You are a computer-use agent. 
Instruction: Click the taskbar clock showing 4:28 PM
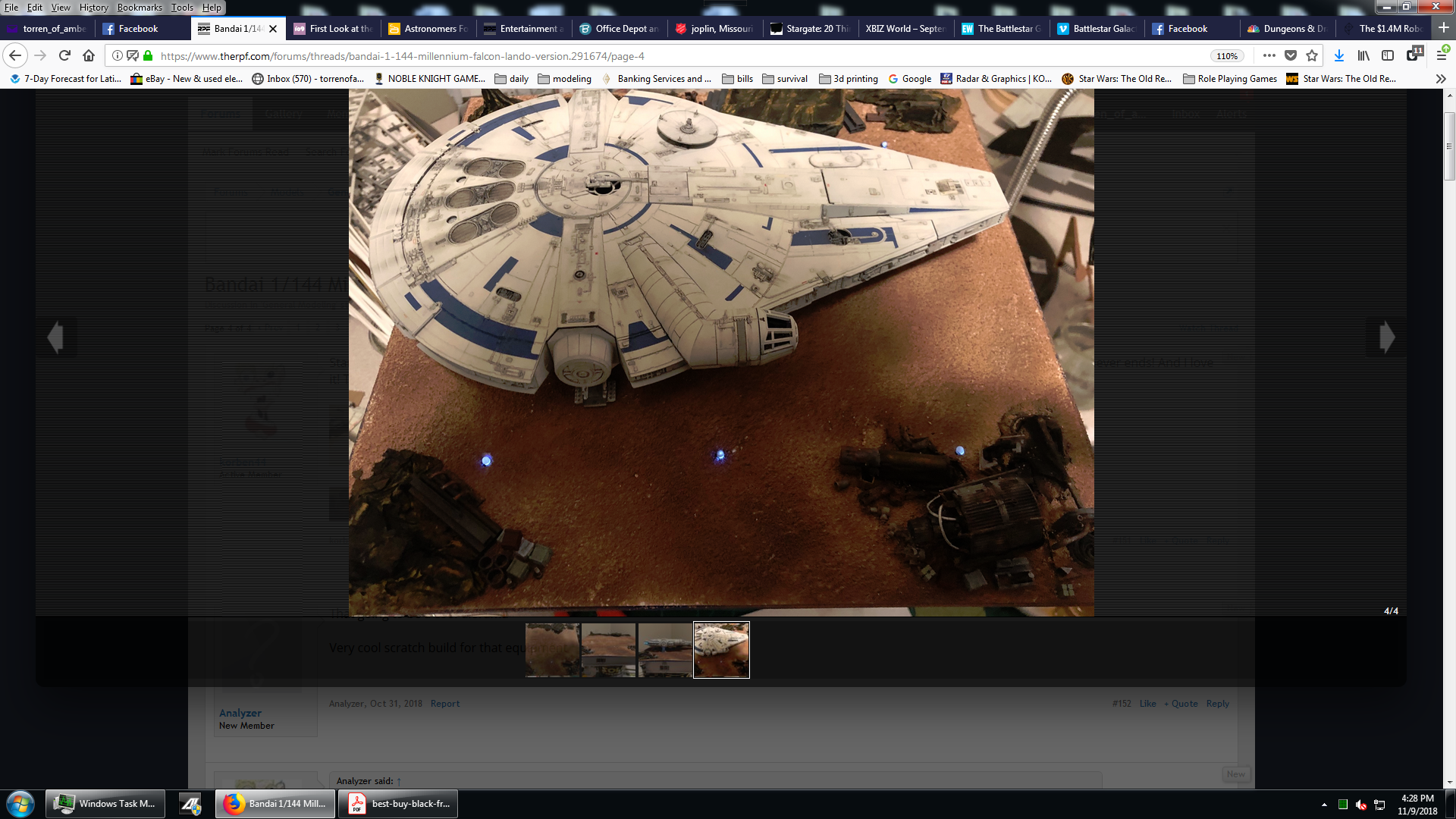(x=1417, y=805)
